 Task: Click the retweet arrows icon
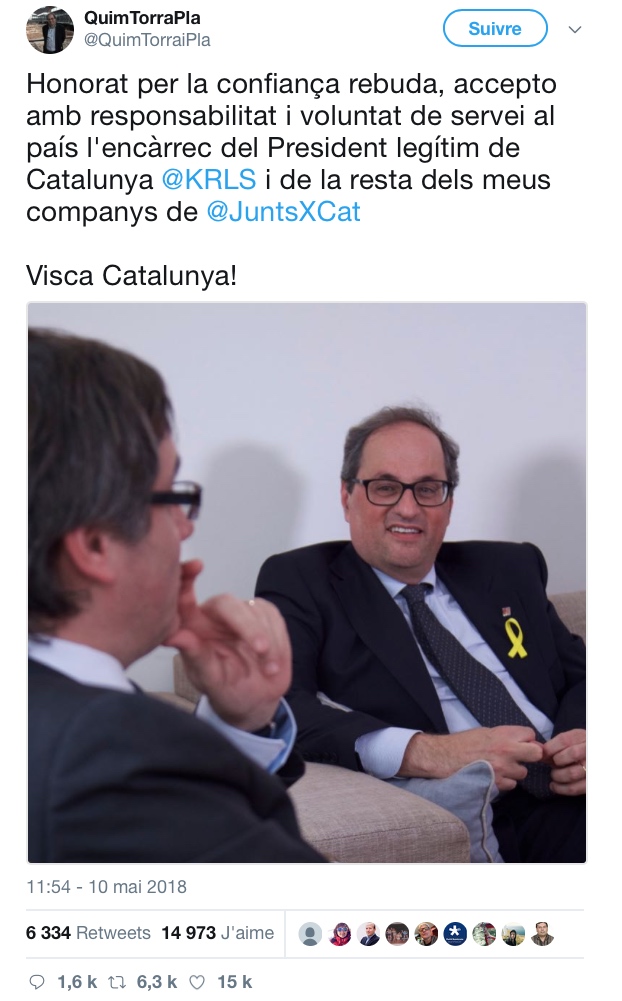click(x=119, y=982)
